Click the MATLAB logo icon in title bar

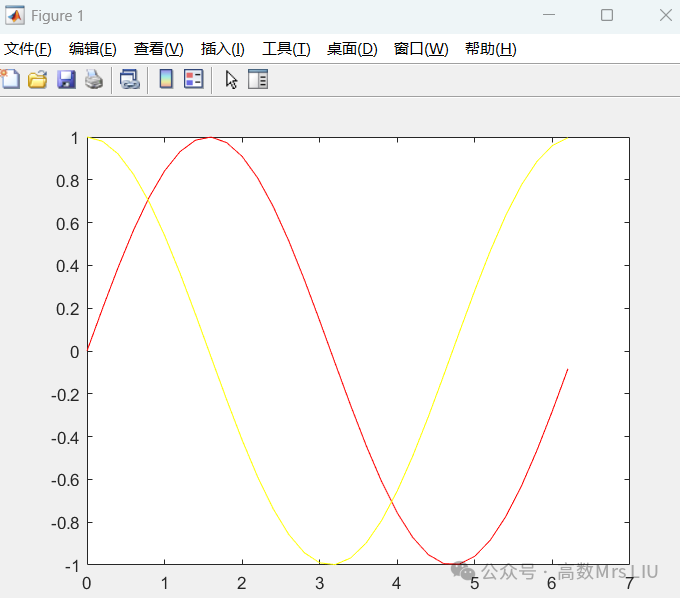(x=15, y=16)
